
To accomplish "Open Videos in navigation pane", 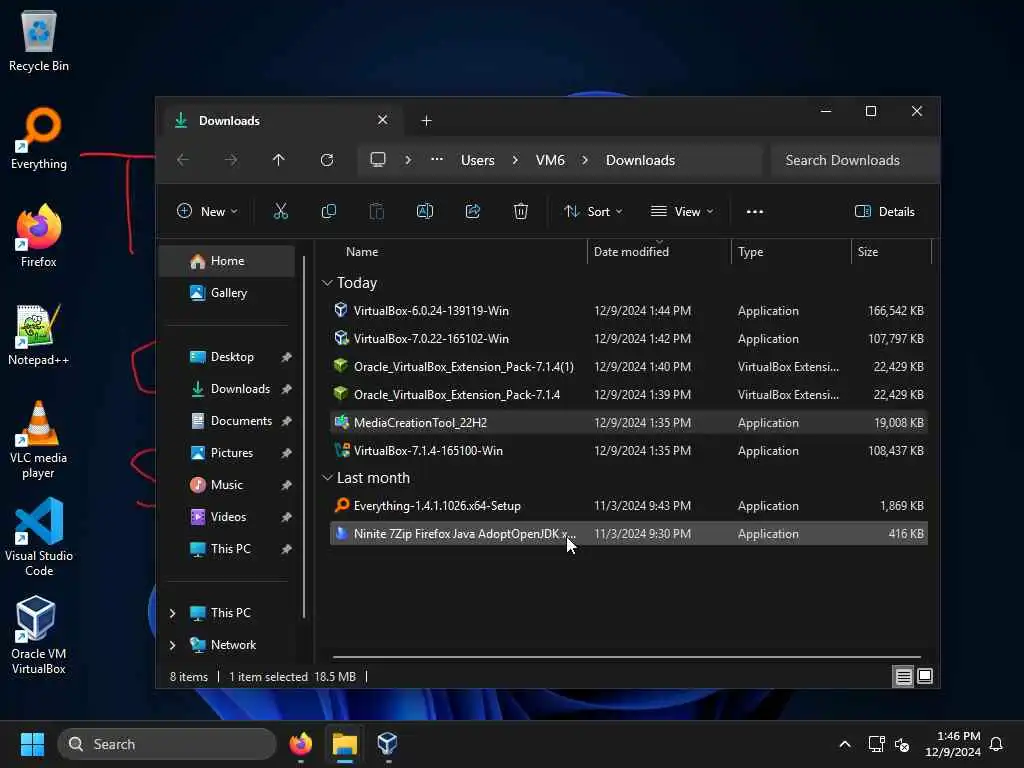I will click(x=228, y=517).
